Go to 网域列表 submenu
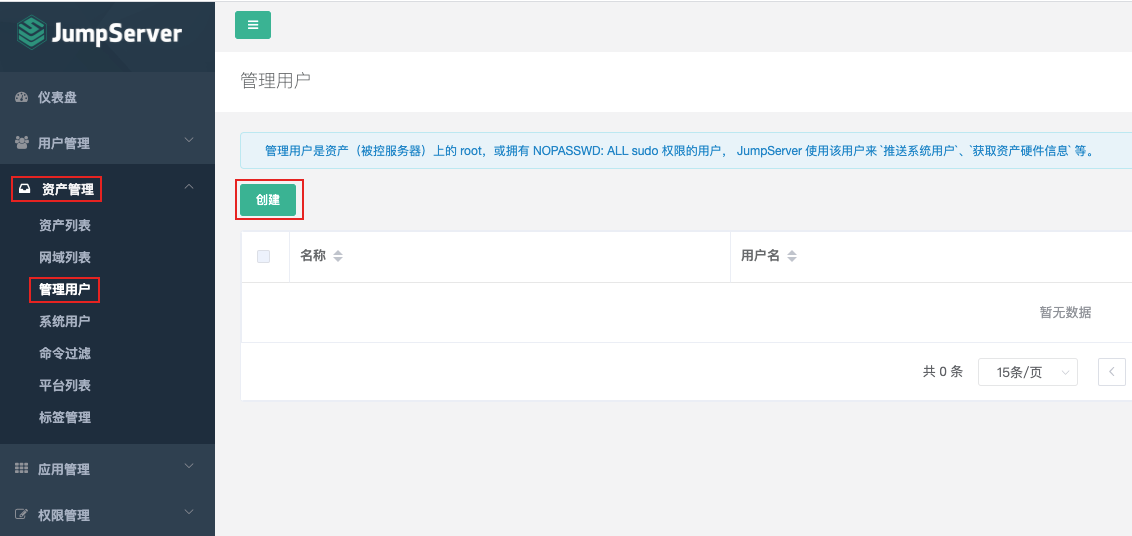The image size is (1132, 536). click(65, 258)
